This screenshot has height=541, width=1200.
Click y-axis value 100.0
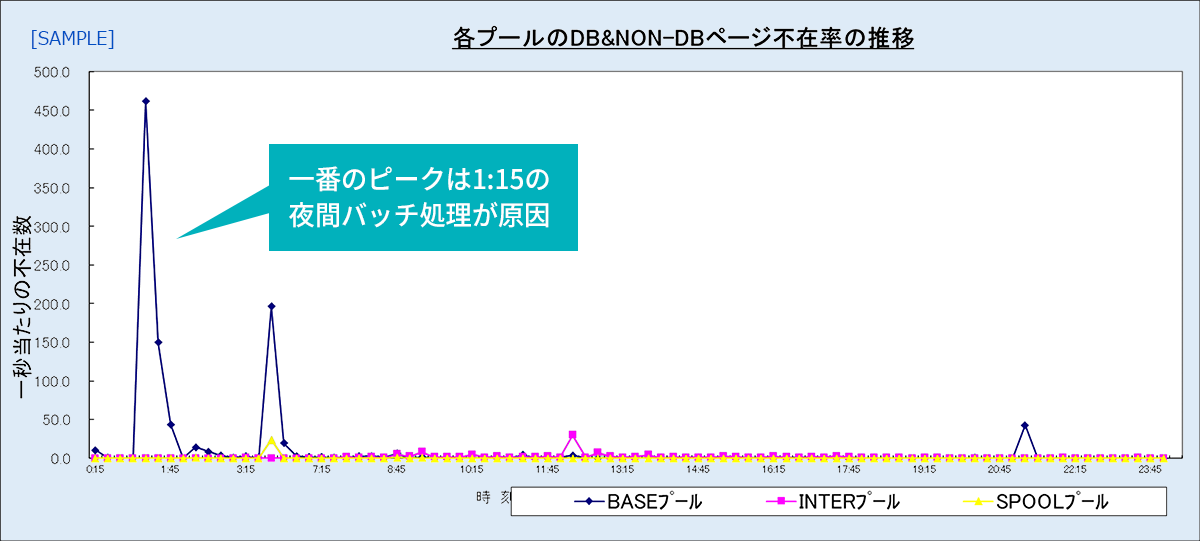click(x=52, y=381)
